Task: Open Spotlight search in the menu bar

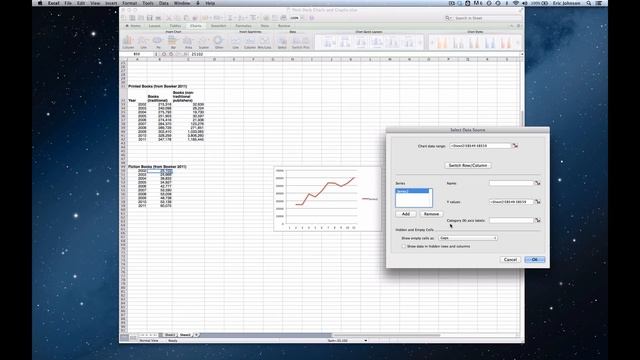Action: point(589,3)
